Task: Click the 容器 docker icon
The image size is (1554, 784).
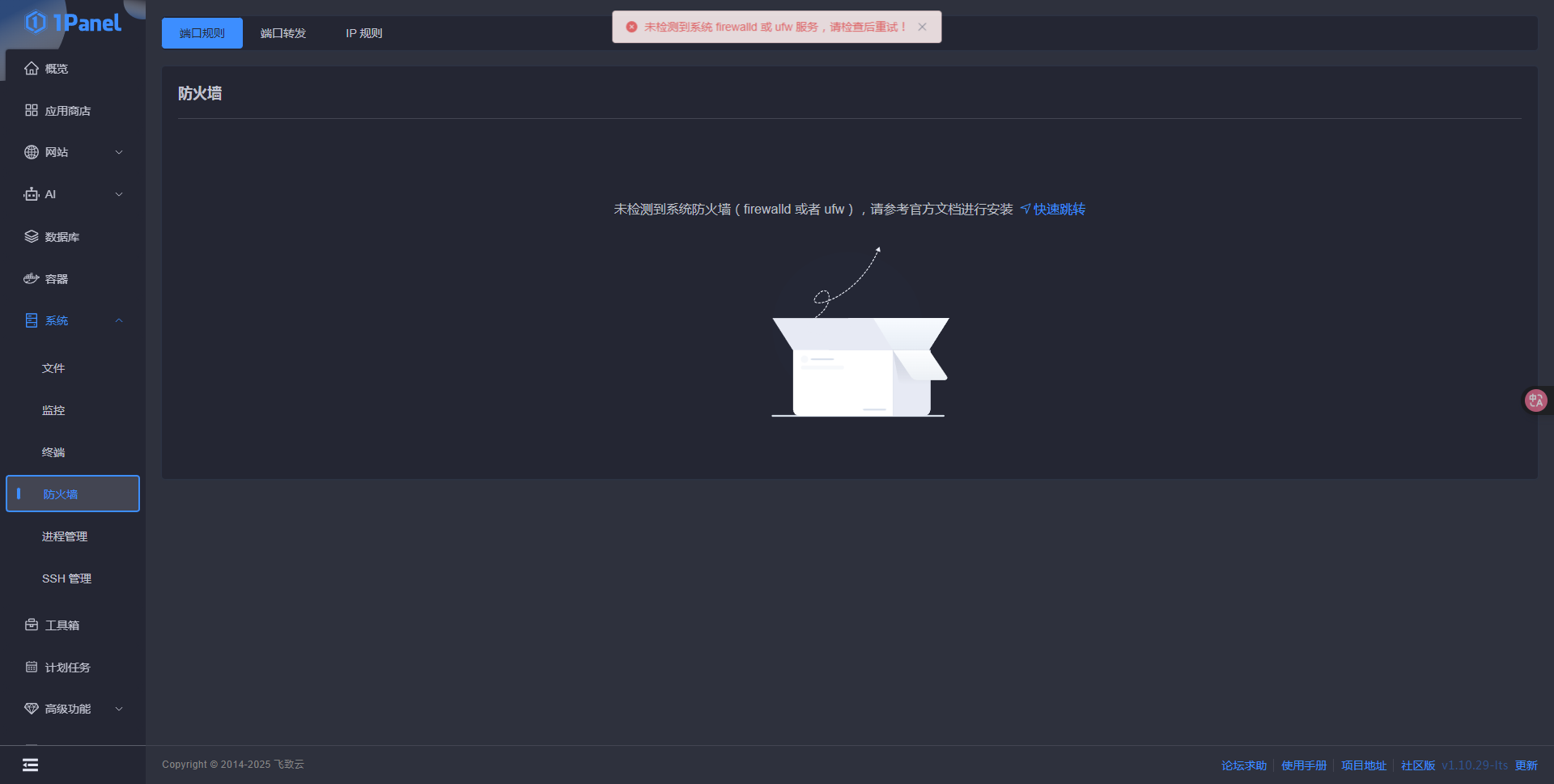Action: (x=32, y=278)
